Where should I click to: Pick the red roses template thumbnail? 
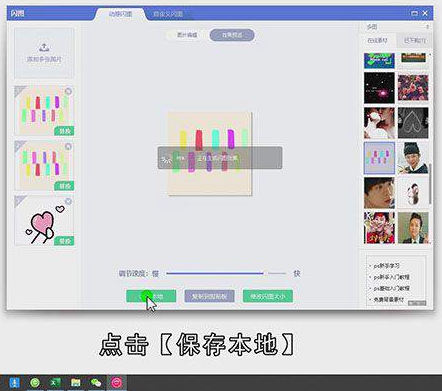[x=413, y=88]
